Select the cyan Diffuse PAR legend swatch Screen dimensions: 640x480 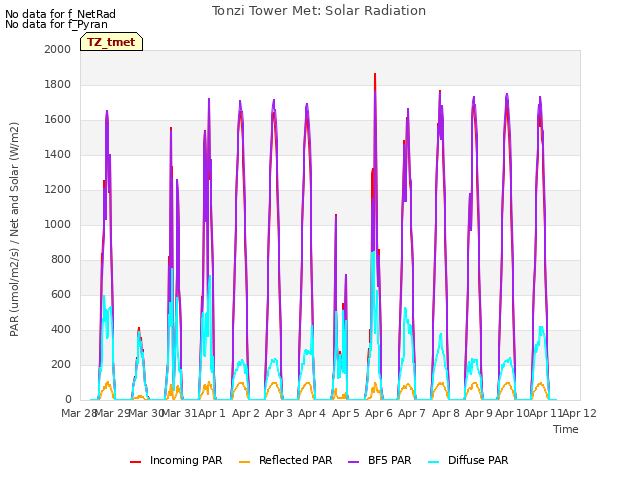click(434, 462)
